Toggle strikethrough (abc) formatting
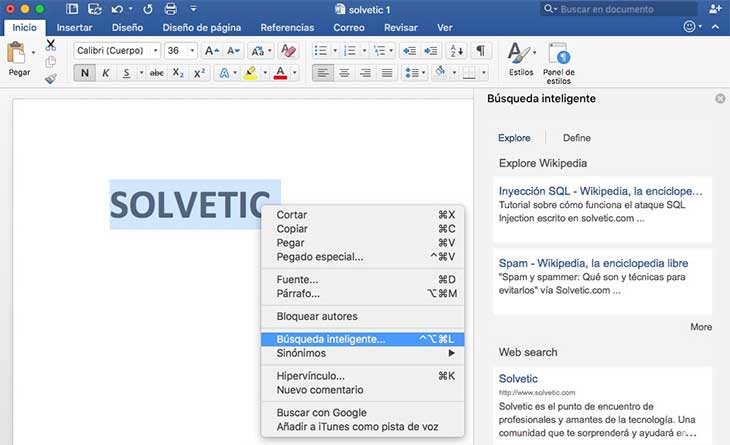 pyautogui.click(x=156, y=73)
